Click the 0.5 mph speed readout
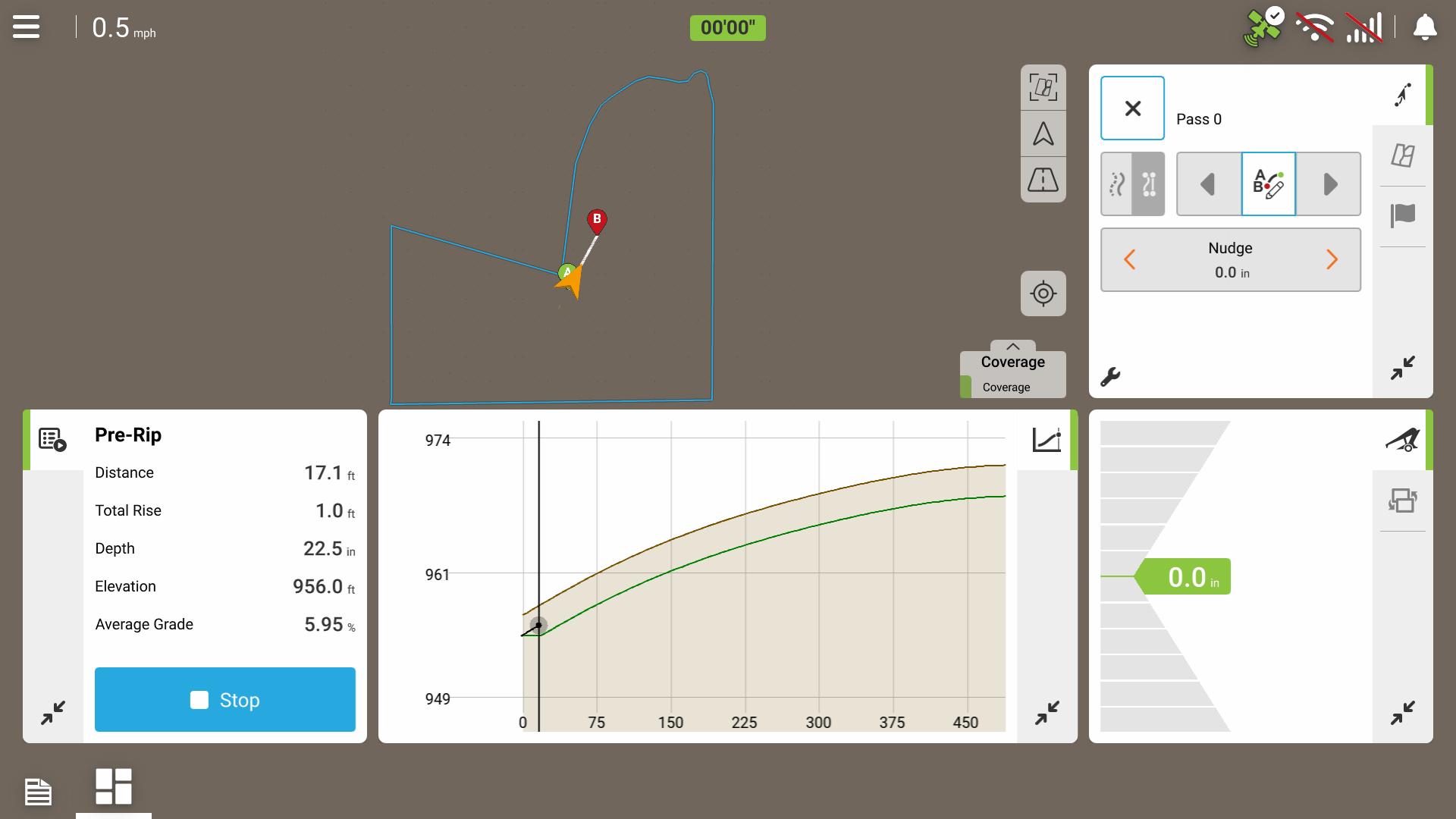This screenshot has height=819, width=1456. coord(124,28)
